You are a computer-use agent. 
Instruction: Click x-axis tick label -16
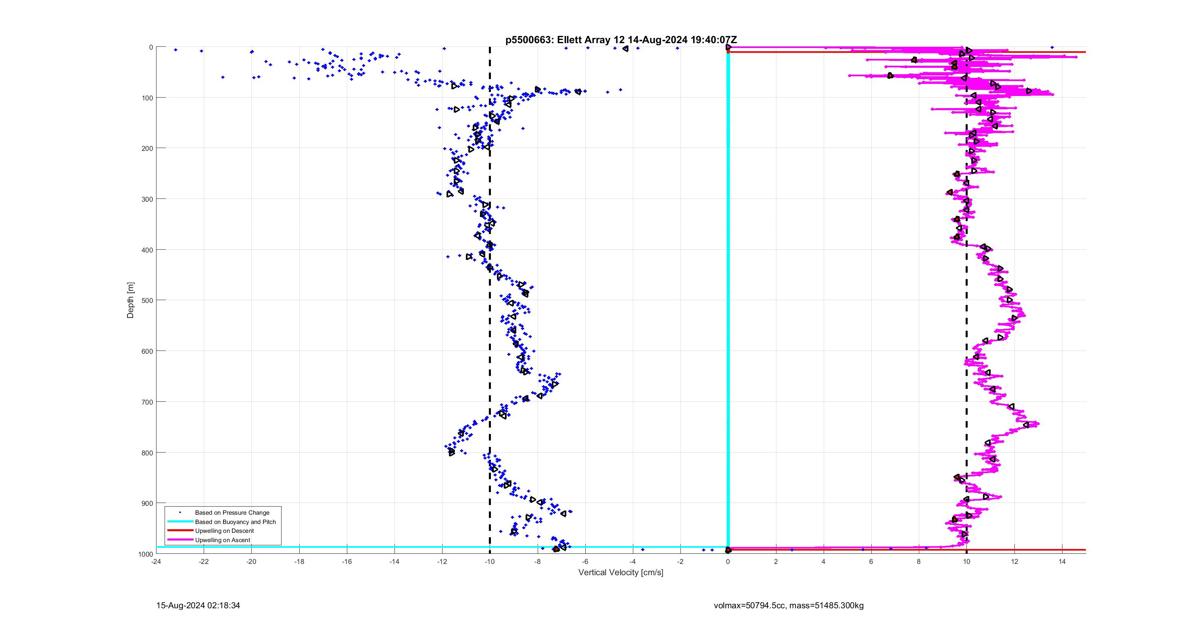tap(347, 561)
